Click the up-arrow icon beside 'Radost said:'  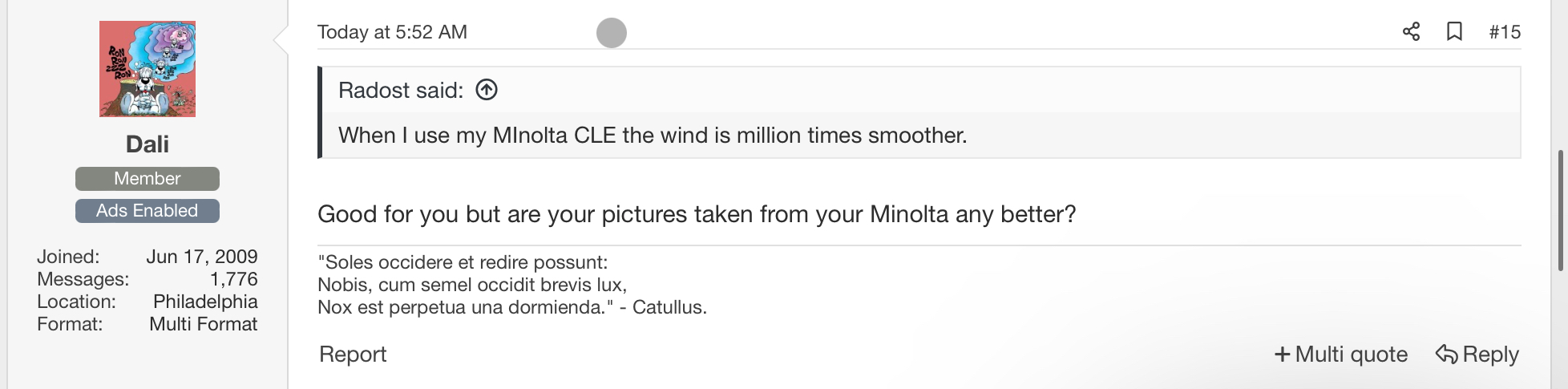point(487,90)
